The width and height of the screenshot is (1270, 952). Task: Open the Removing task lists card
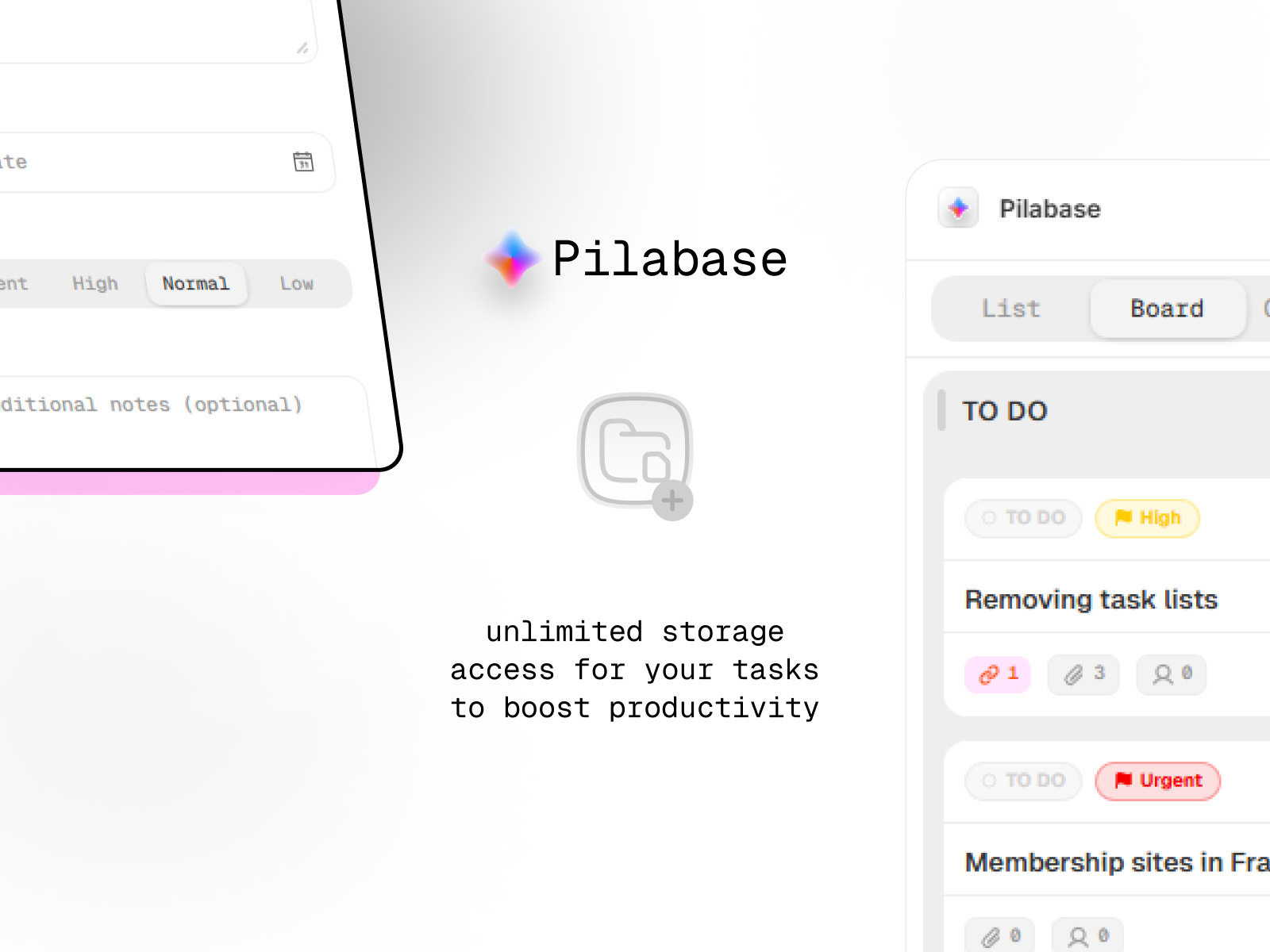coord(1091,600)
